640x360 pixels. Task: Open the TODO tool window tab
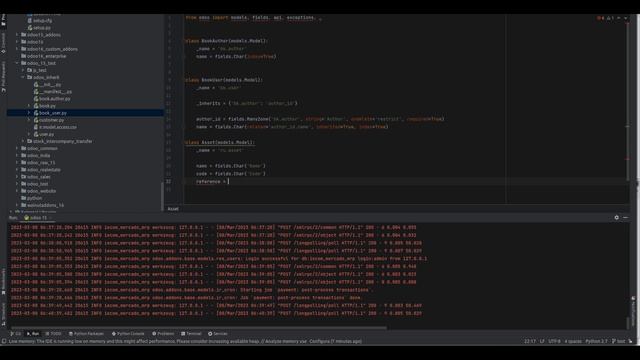click(53, 333)
